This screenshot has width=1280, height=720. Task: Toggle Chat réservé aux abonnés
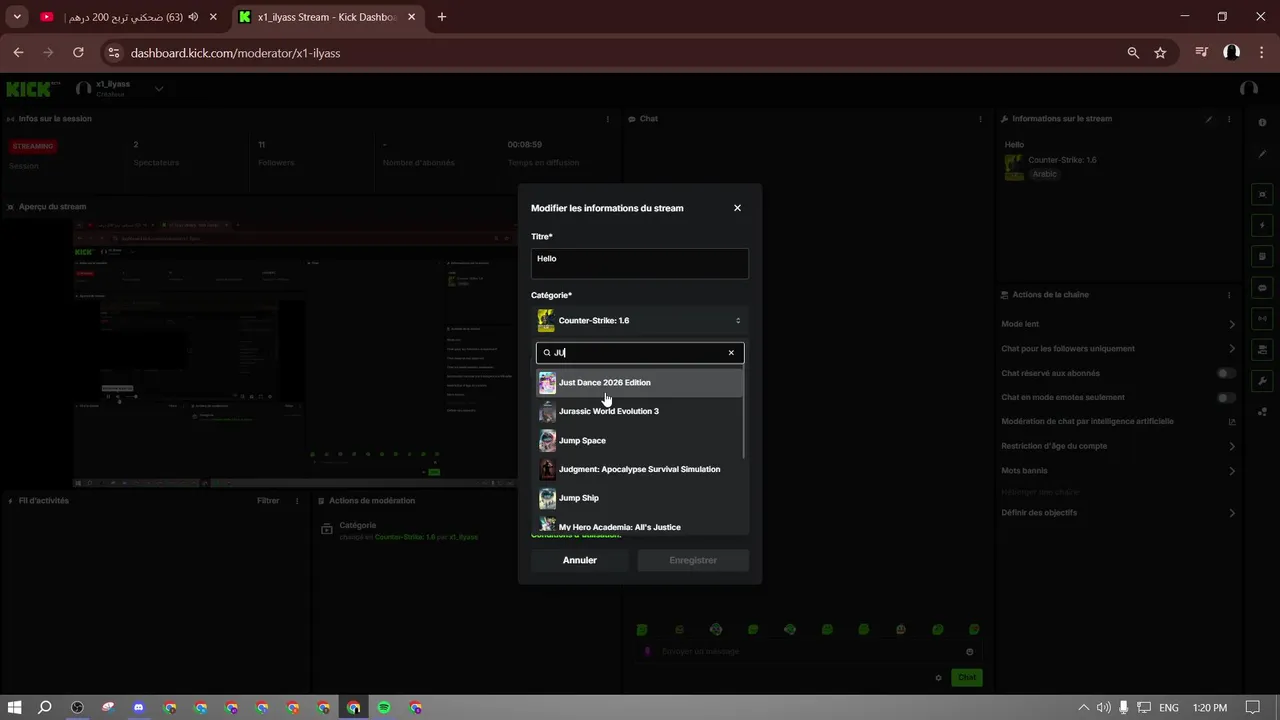1225,373
